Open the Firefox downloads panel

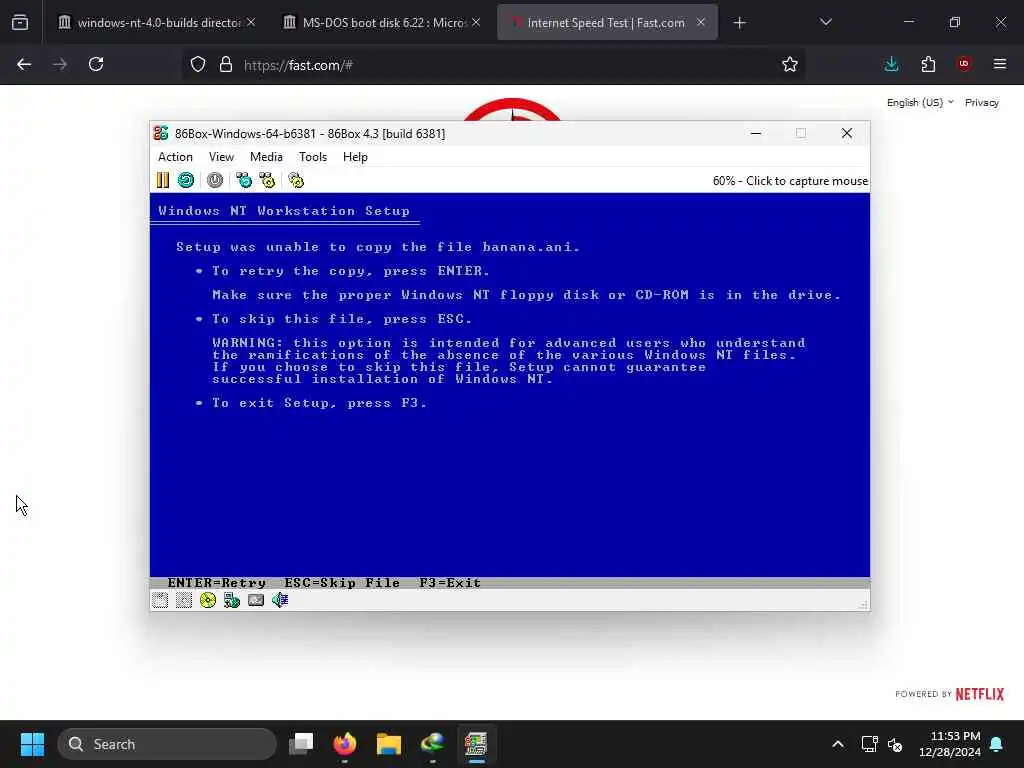(x=891, y=64)
